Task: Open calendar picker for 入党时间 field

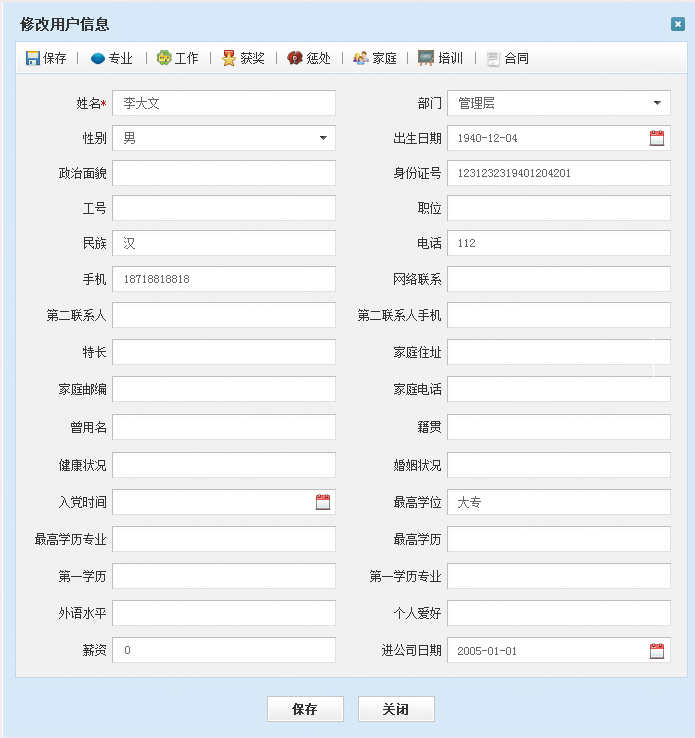Action: click(x=323, y=502)
